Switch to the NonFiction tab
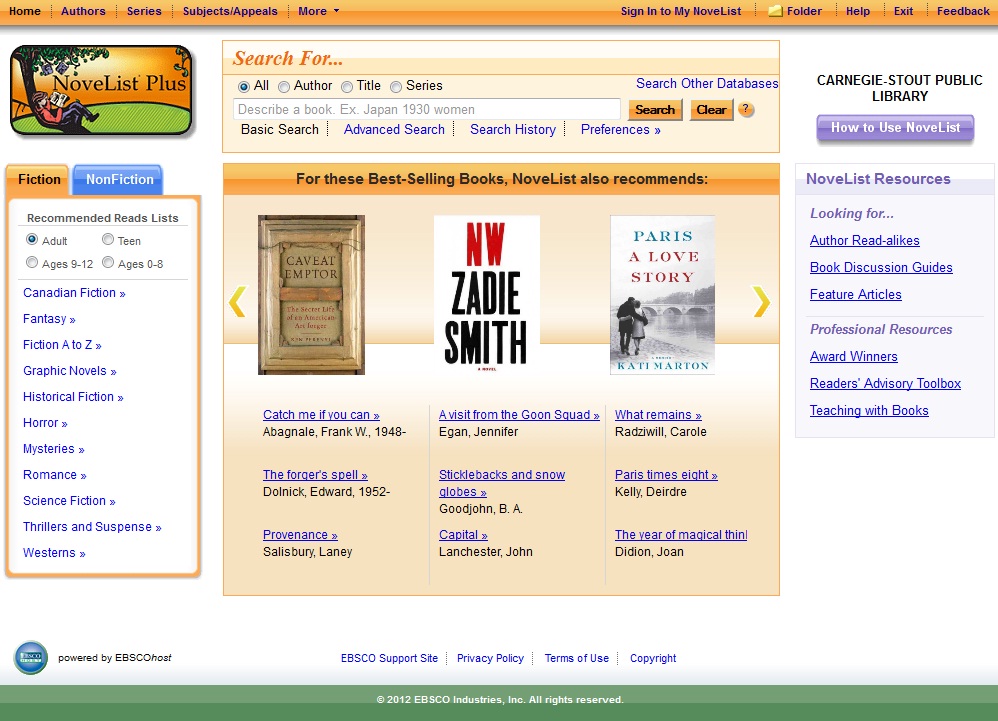 [x=119, y=179]
